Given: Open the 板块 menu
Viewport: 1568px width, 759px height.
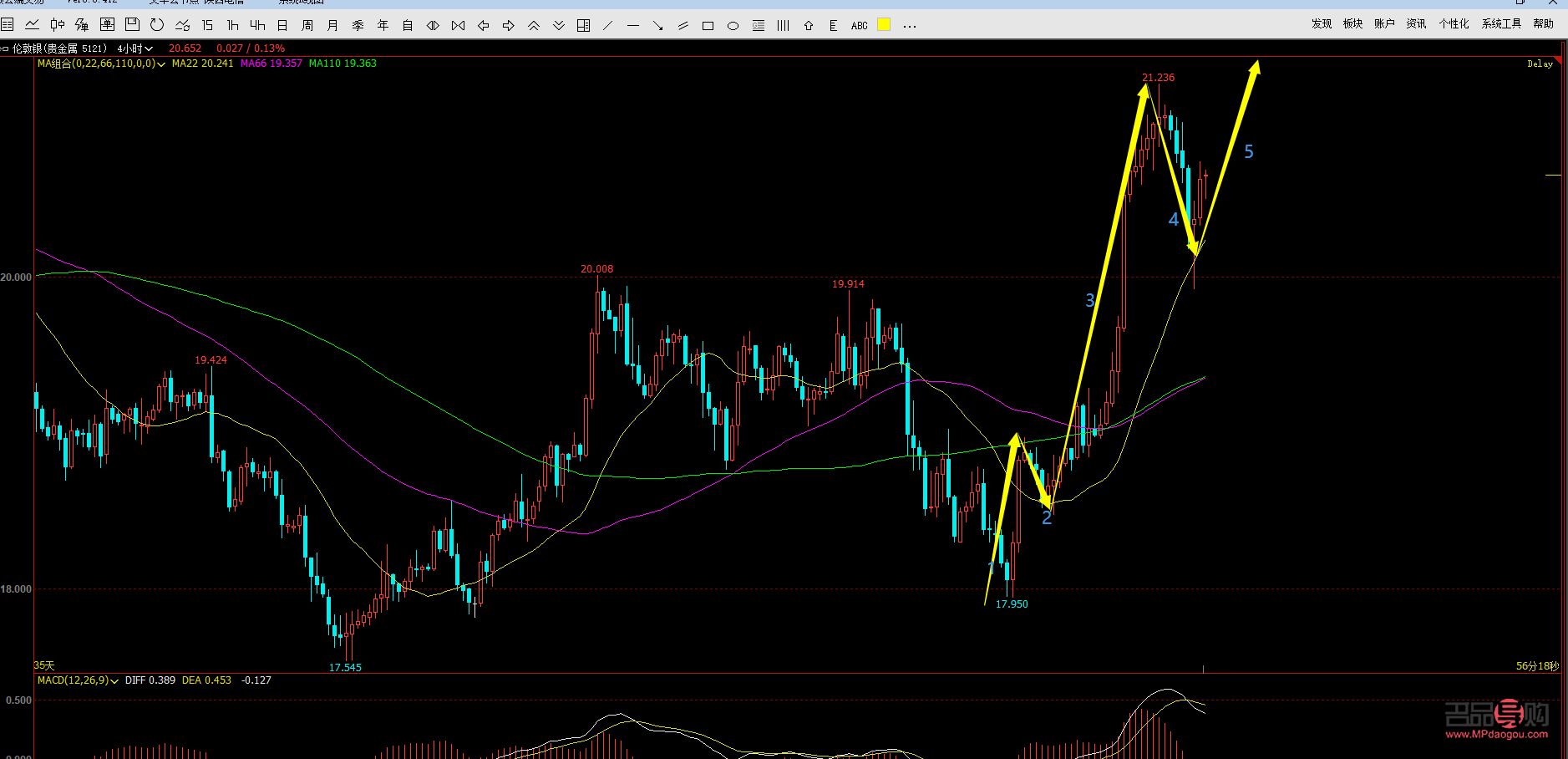Looking at the screenshot, I should coord(1353,24).
